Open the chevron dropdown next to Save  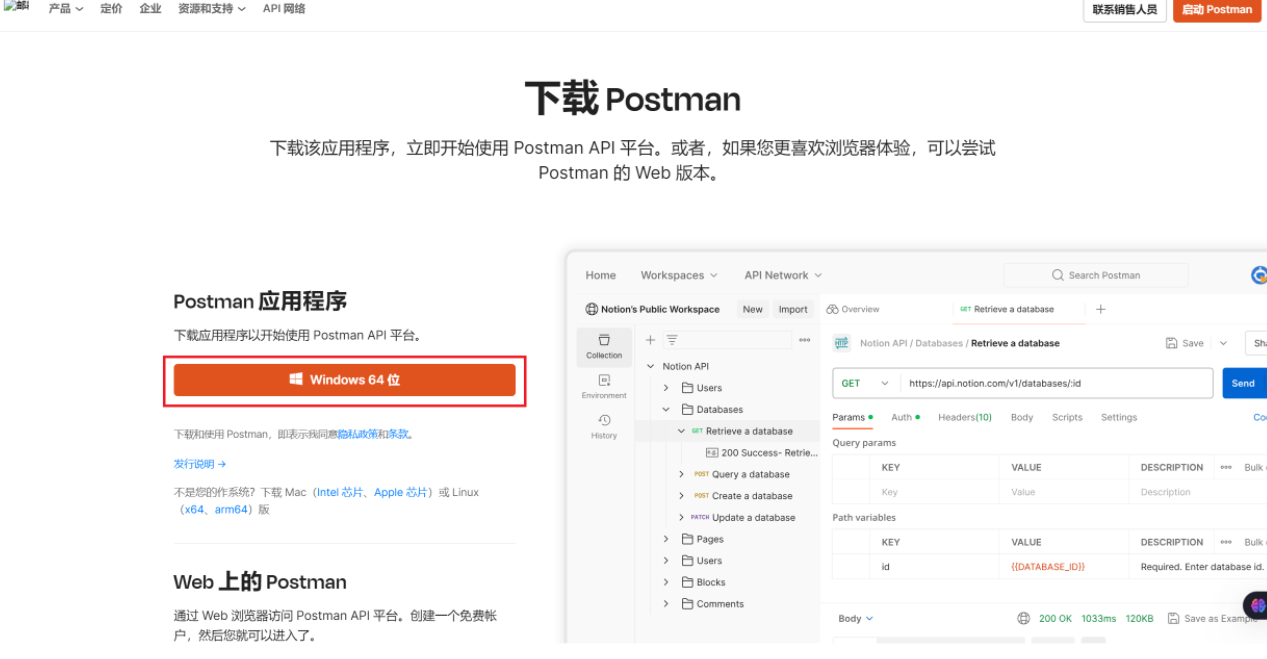point(1223,343)
